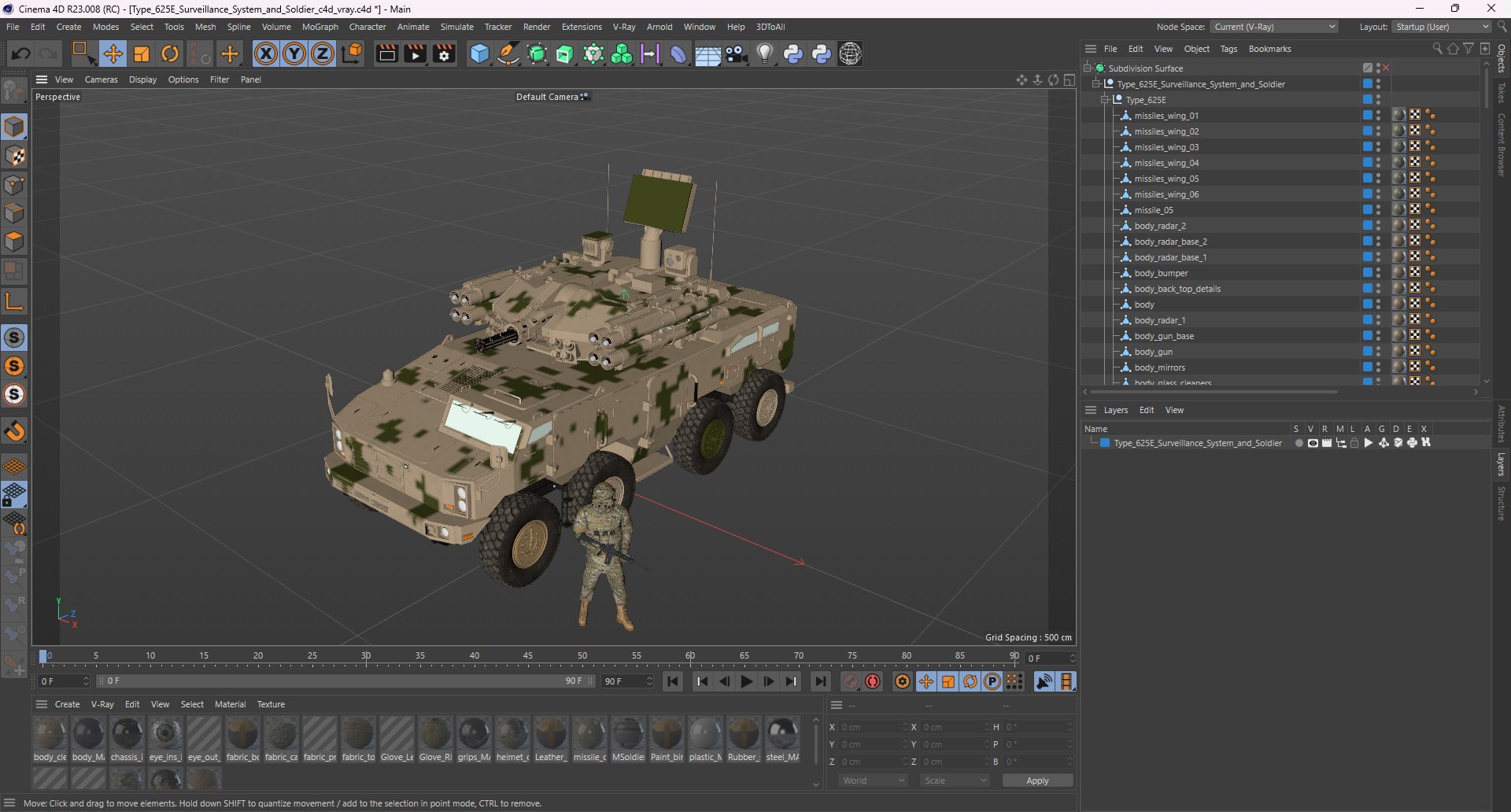Viewport: 1511px width, 812px height.
Task: Open the File menu
Action: click(x=13, y=27)
